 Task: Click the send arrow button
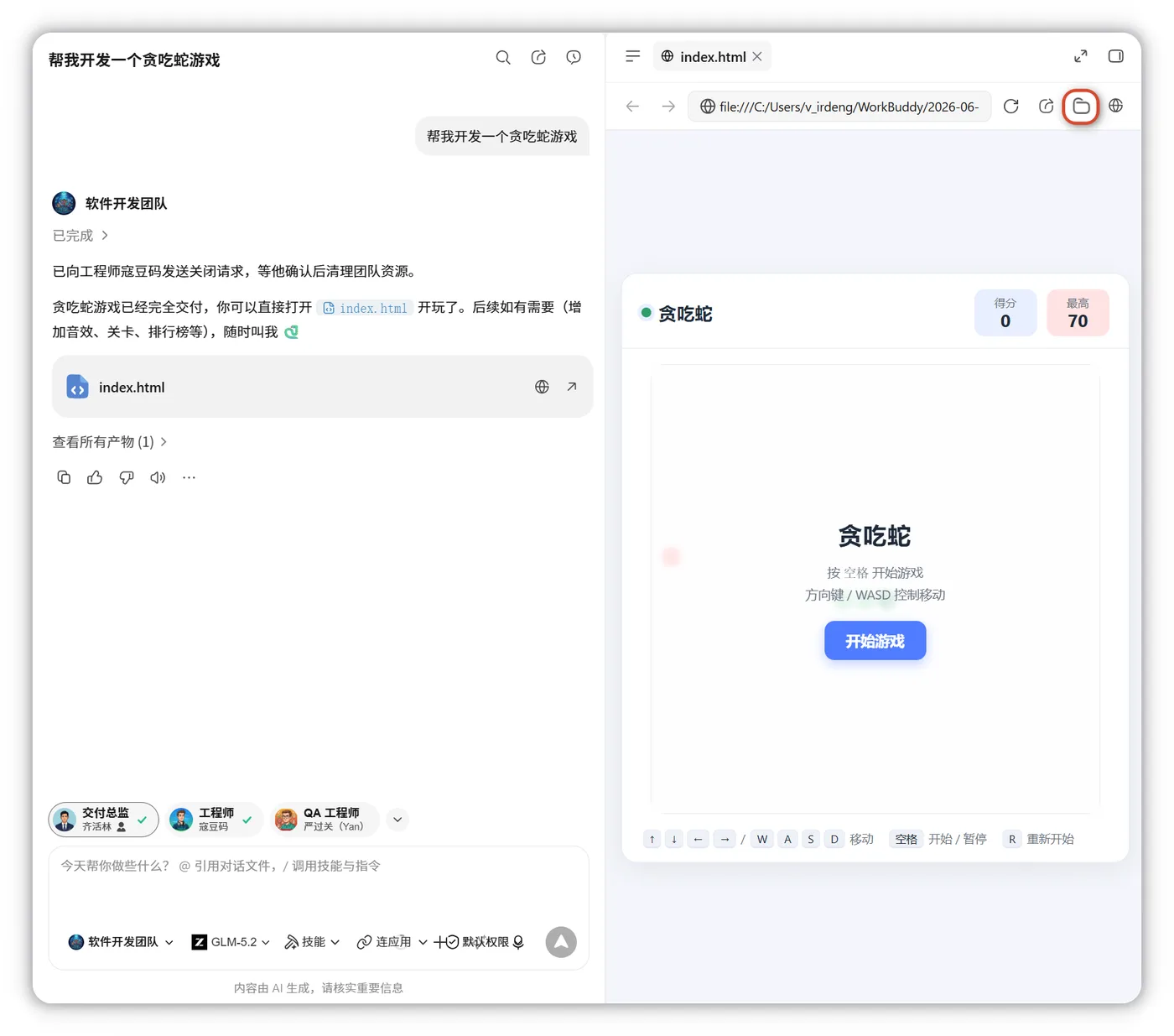pyautogui.click(x=561, y=942)
